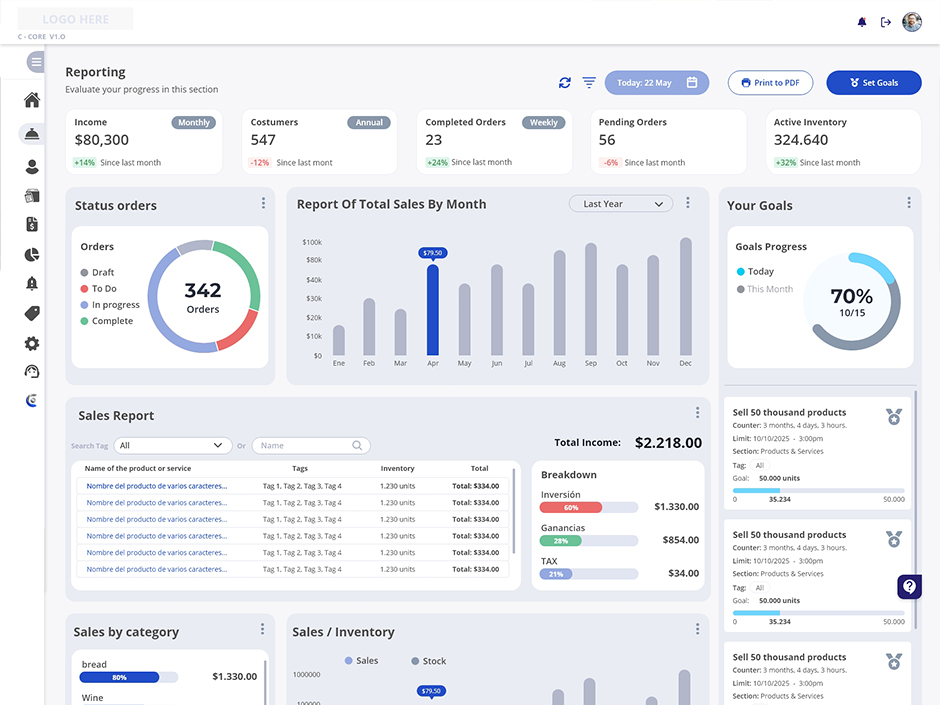
Task: Click the refresh icon beside the filter
Action: (565, 83)
